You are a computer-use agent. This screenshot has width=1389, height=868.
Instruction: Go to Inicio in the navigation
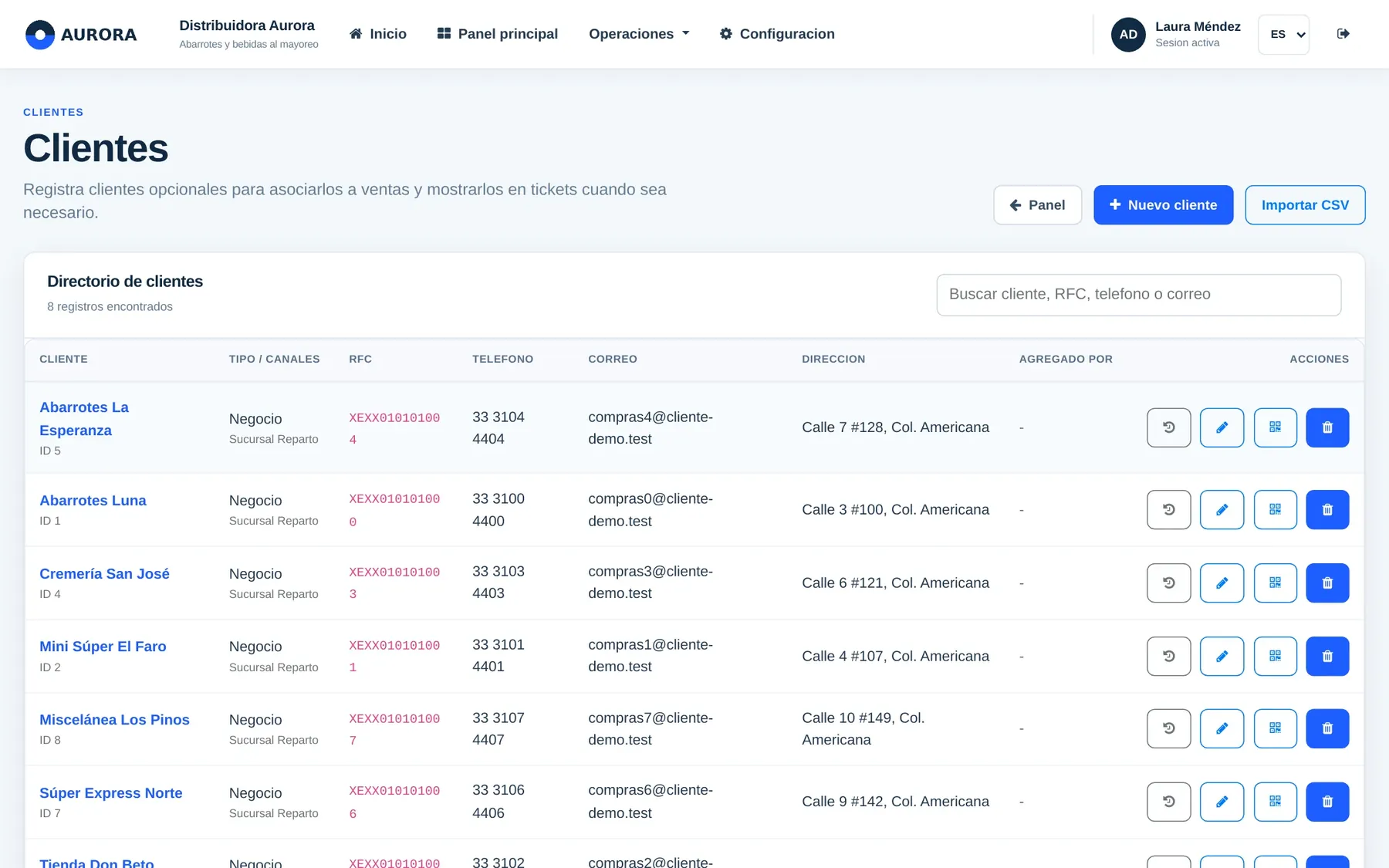click(378, 34)
